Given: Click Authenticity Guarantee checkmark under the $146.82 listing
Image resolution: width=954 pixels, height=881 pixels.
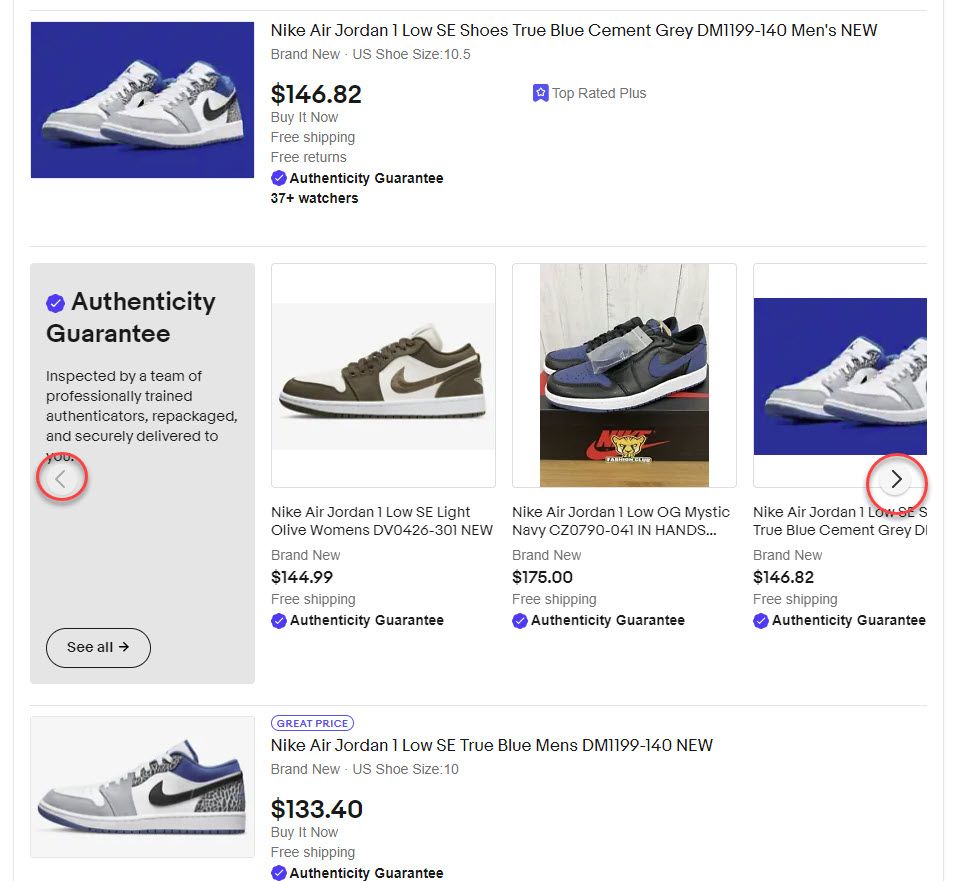Looking at the screenshot, I should (279, 178).
